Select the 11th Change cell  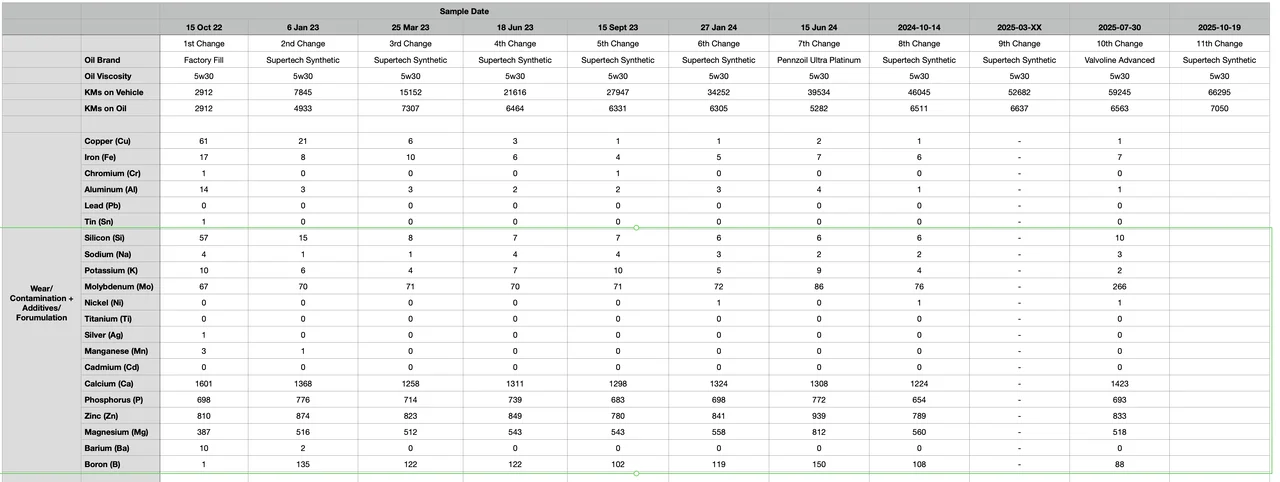[1220, 44]
